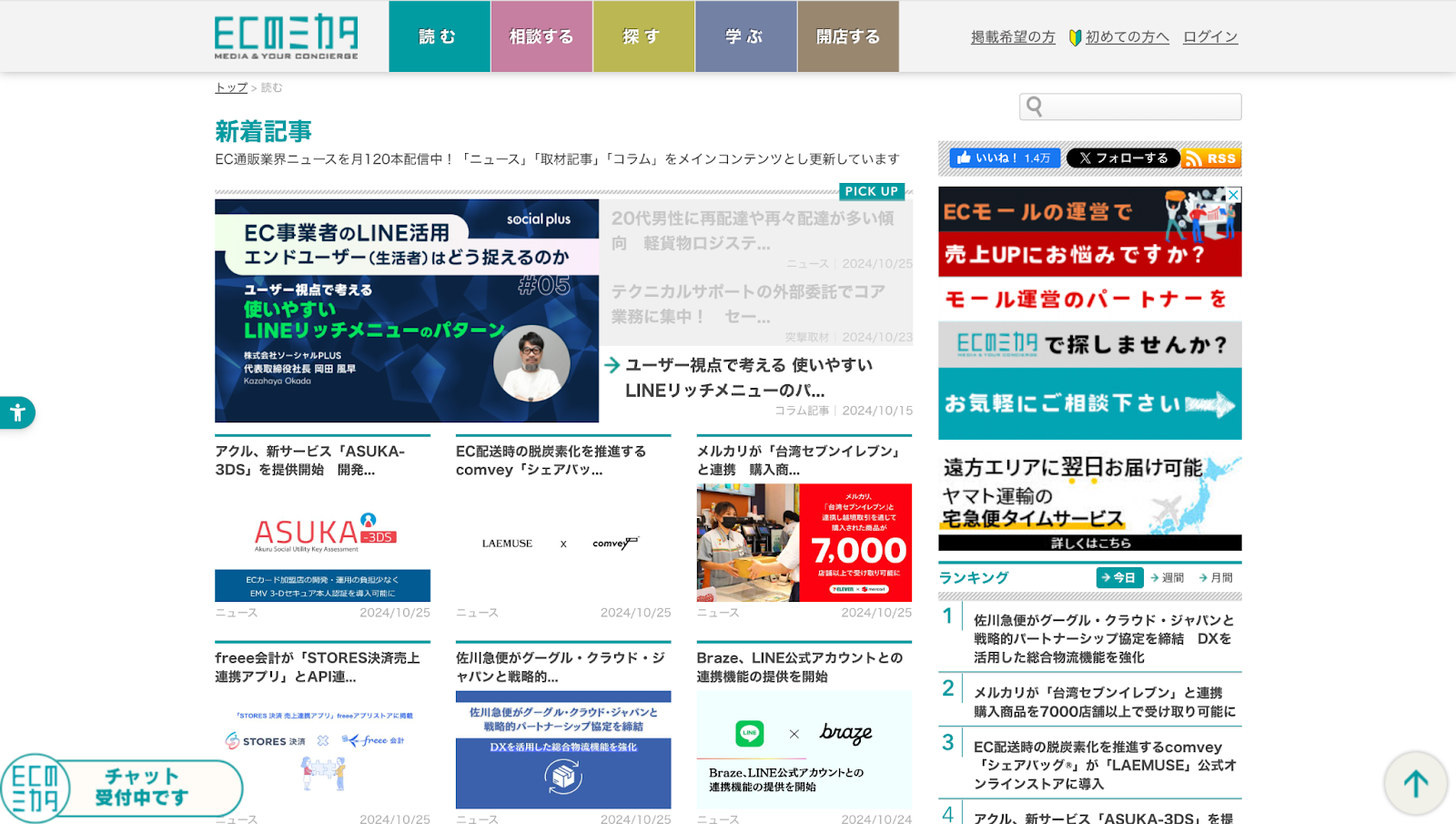The image size is (1456, 824).
Task: Click the 掲載希望の方 link
Action: pos(1013,37)
